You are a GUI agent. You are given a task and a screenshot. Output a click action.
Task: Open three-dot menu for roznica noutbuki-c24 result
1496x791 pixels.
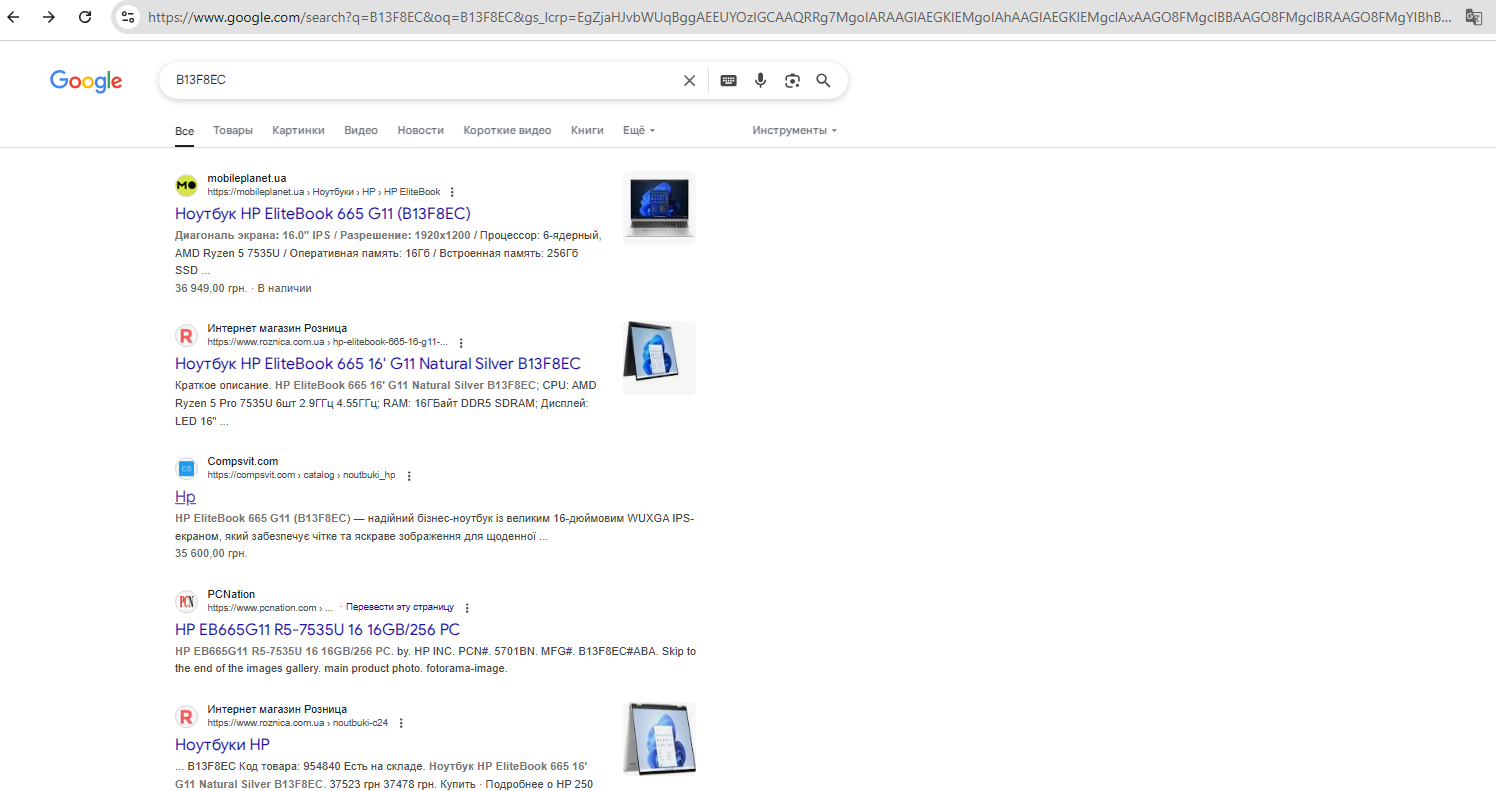tap(401, 723)
